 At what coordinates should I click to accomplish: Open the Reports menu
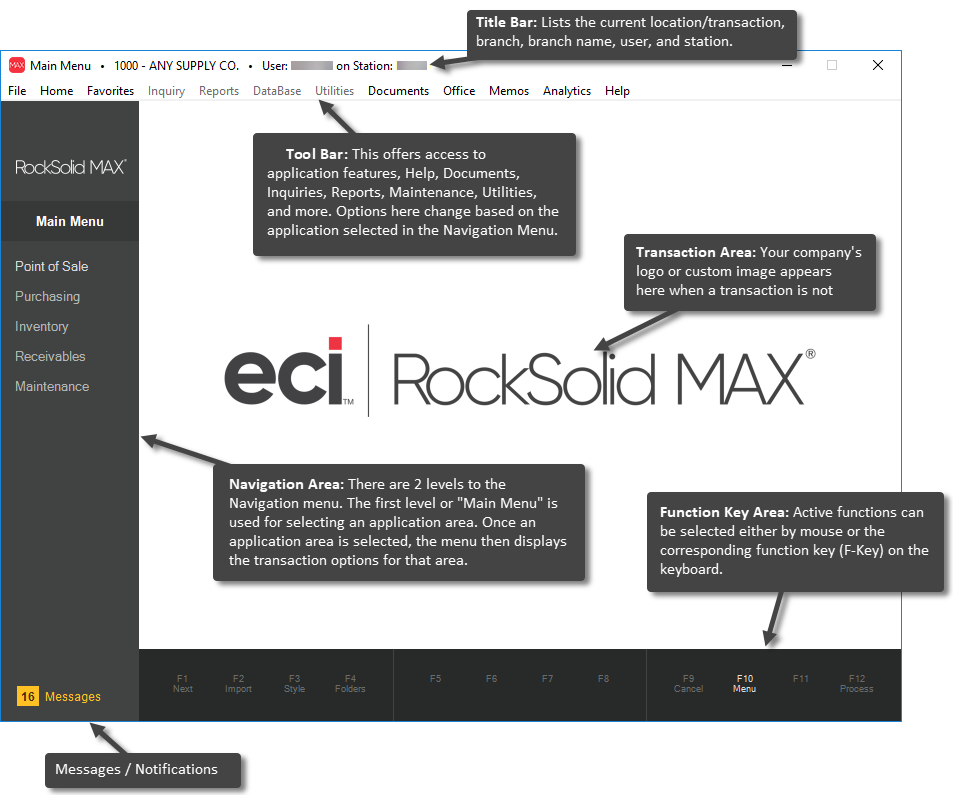[x=219, y=91]
